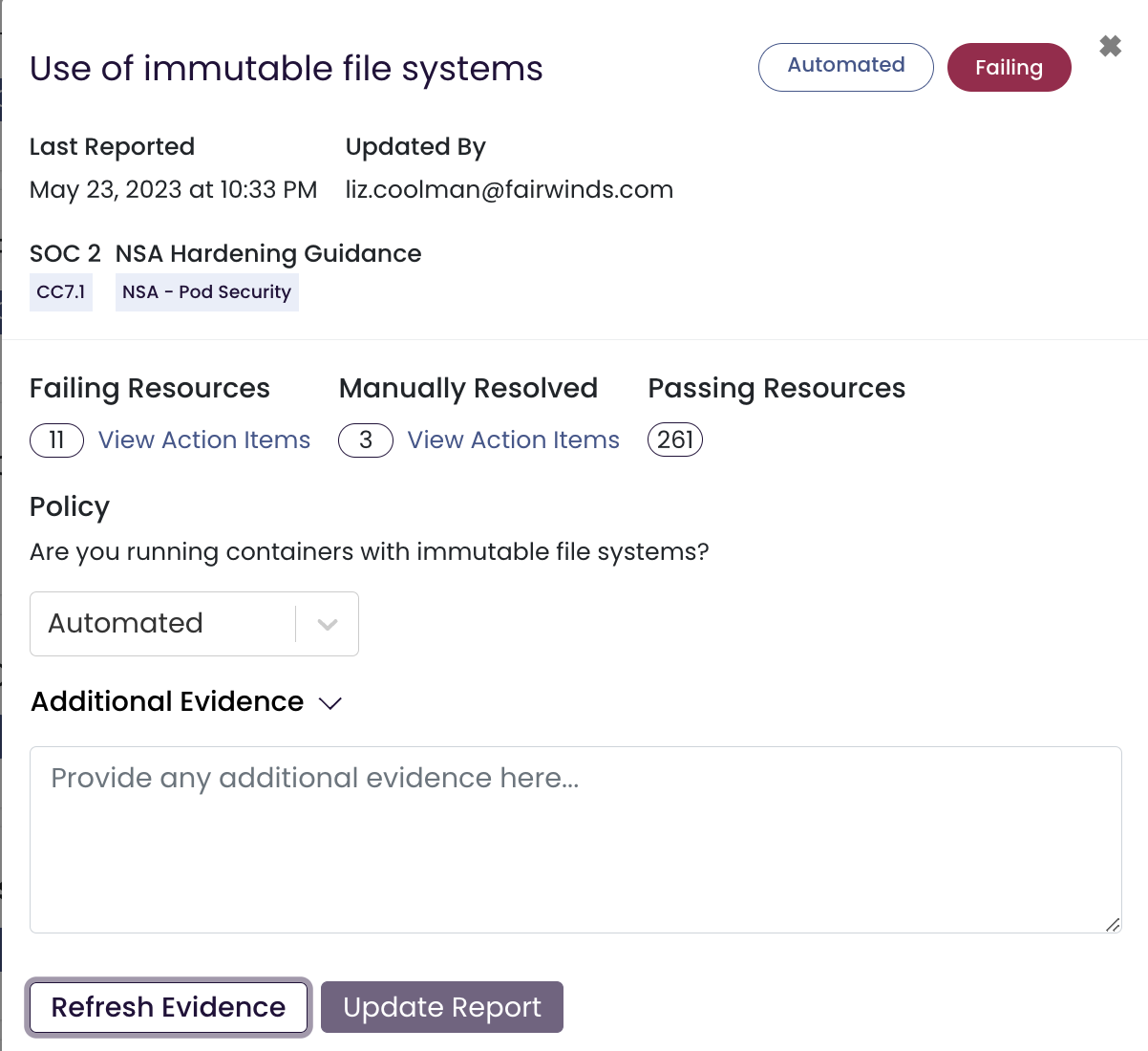
Task: Click the Refresh Evidence button
Action: point(168,1007)
